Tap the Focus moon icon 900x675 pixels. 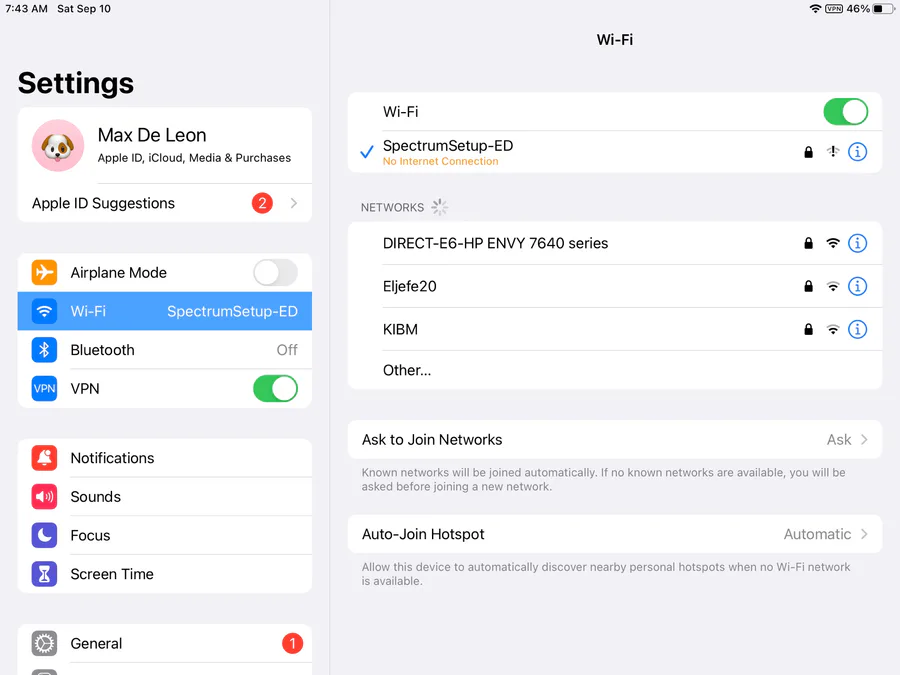[44, 536]
